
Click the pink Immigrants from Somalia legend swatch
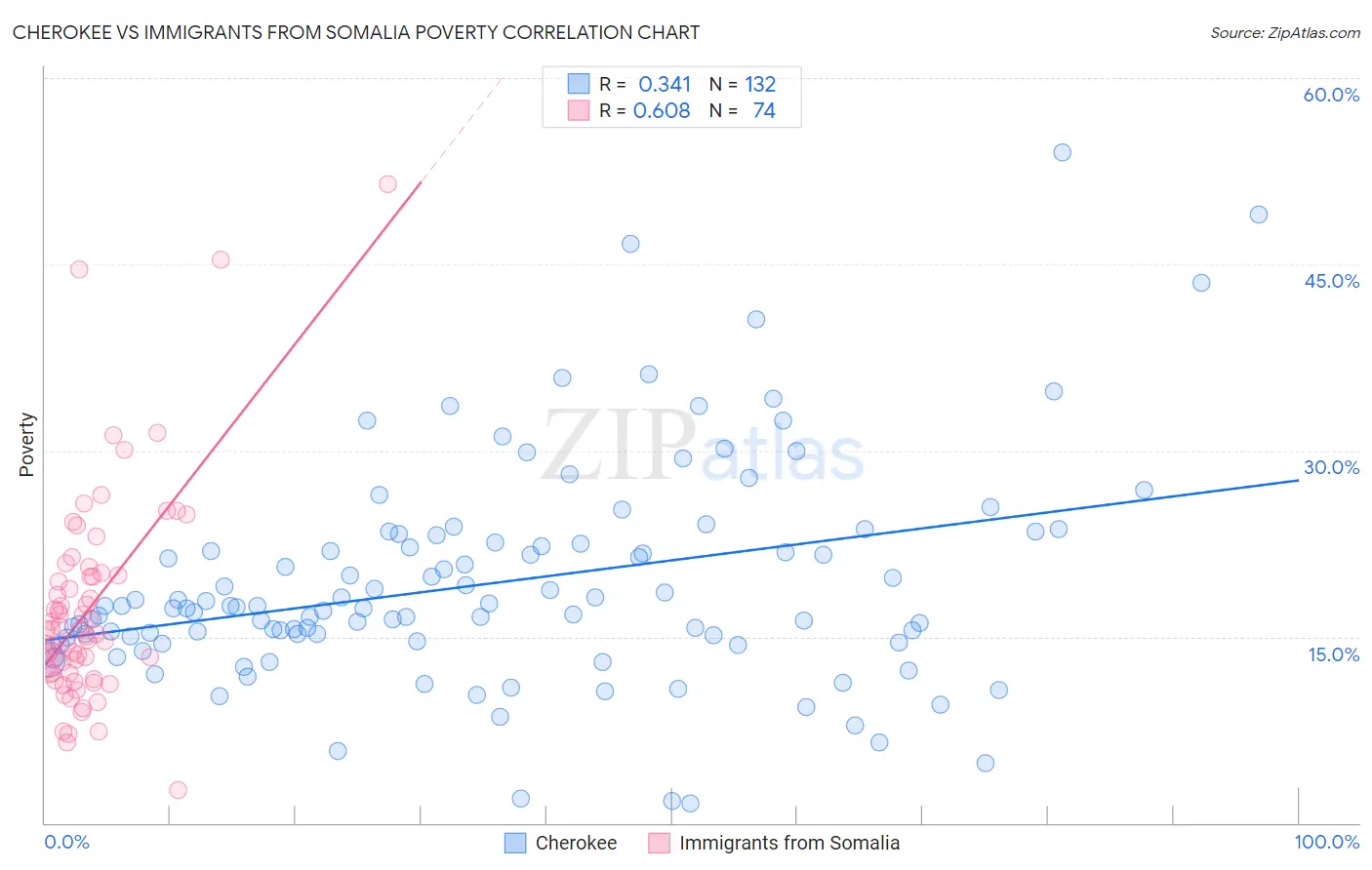point(659,843)
